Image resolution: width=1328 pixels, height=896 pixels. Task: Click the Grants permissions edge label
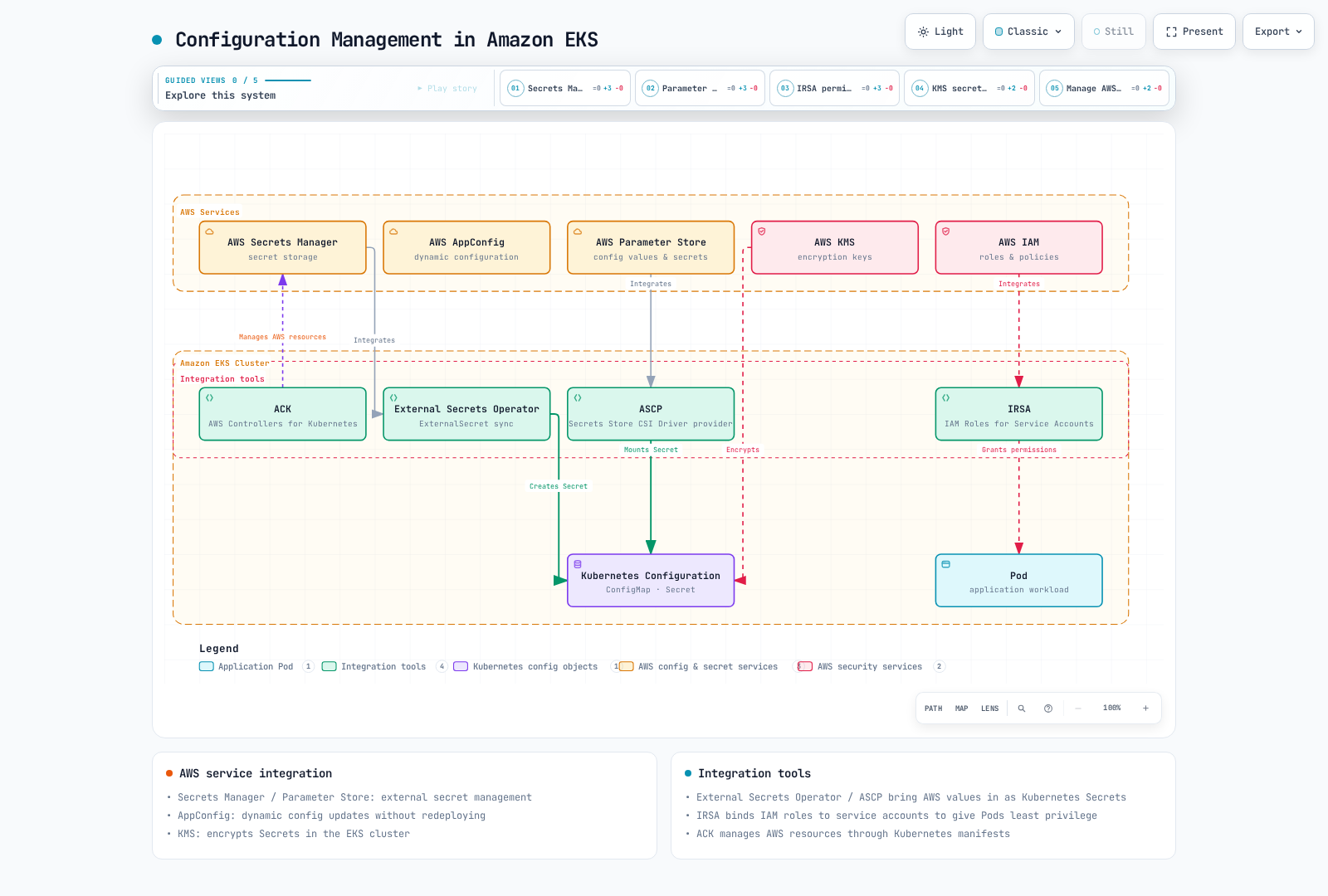[1019, 450]
